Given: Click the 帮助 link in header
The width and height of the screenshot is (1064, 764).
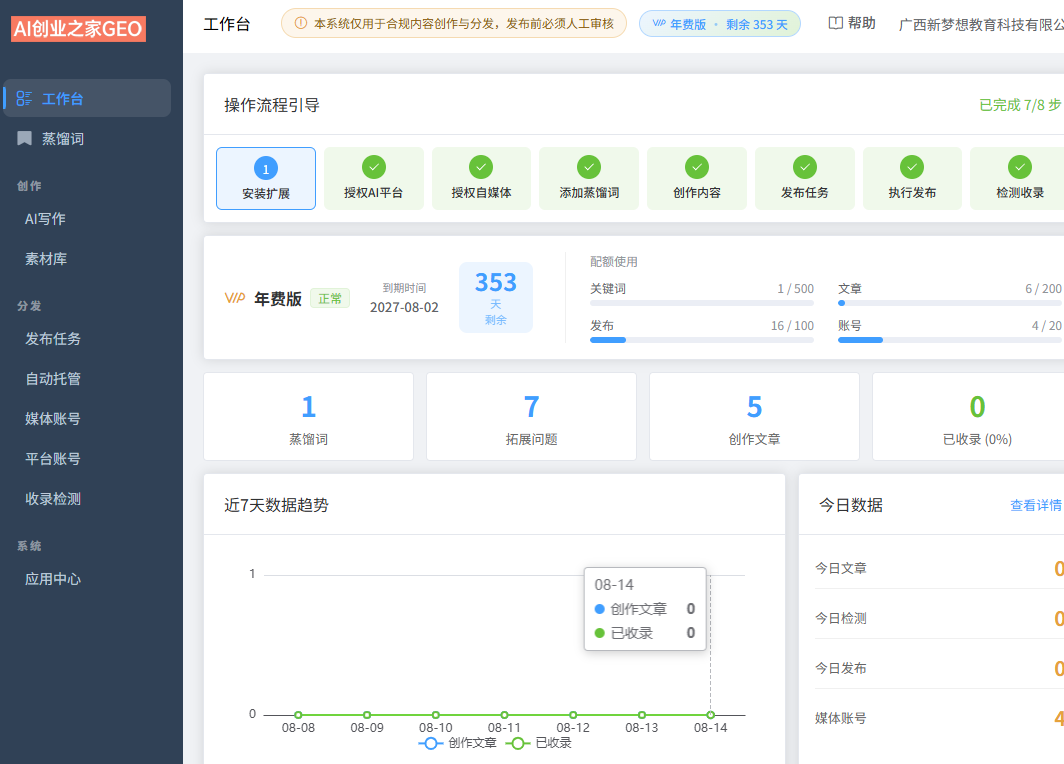Looking at the screenshot, I should [852, 23].
